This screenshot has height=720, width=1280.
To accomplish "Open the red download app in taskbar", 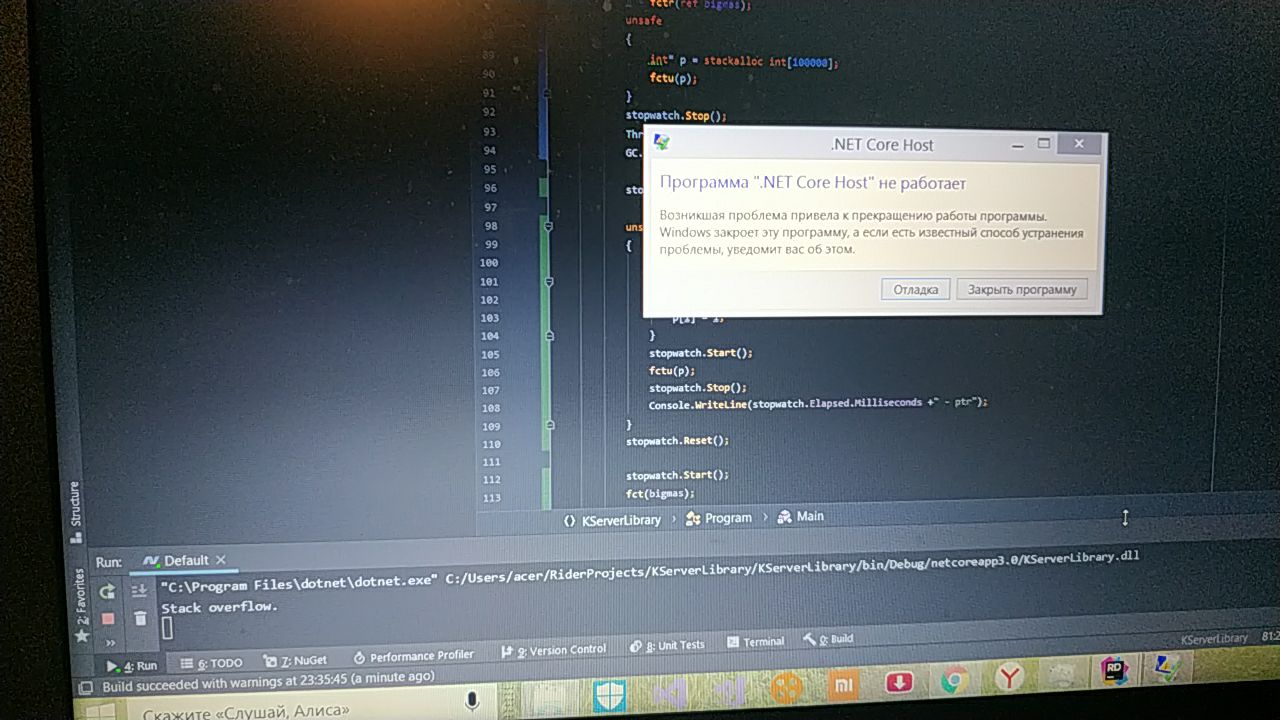I will (x=900, y=683).
